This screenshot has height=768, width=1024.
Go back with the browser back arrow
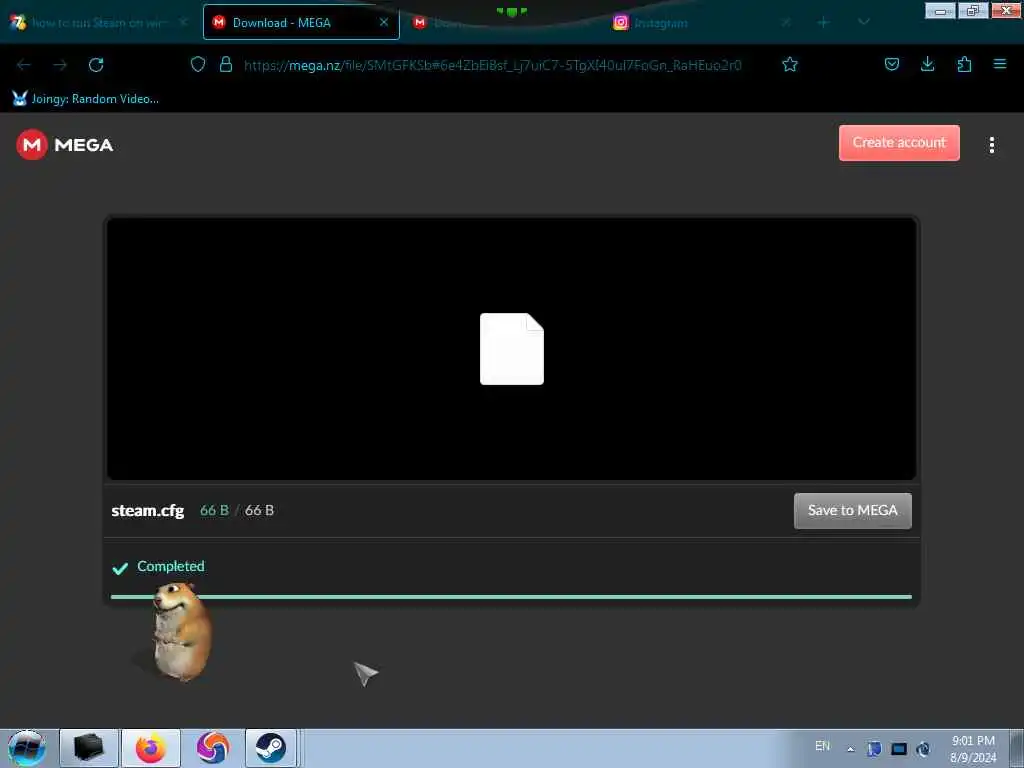(24, 65)
